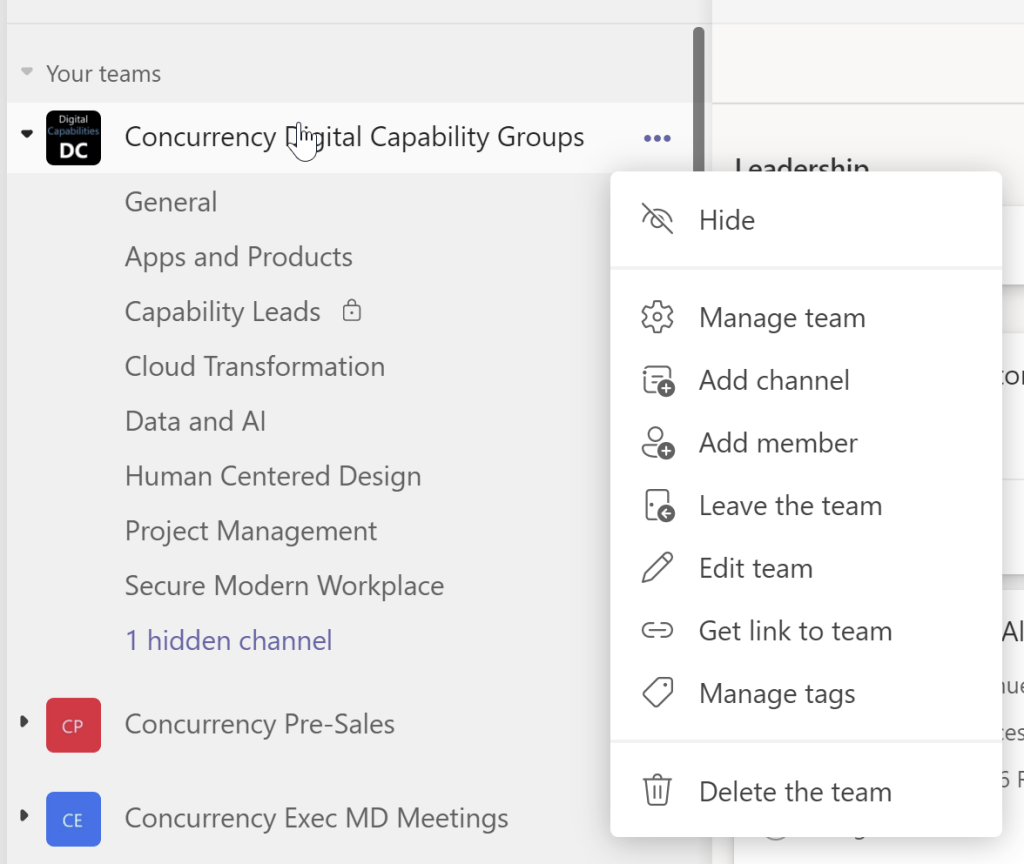Click the Delete the team trash icon
Viewport: 1024px width, 864px height.
pyautogui.click(x=657, y=791)
